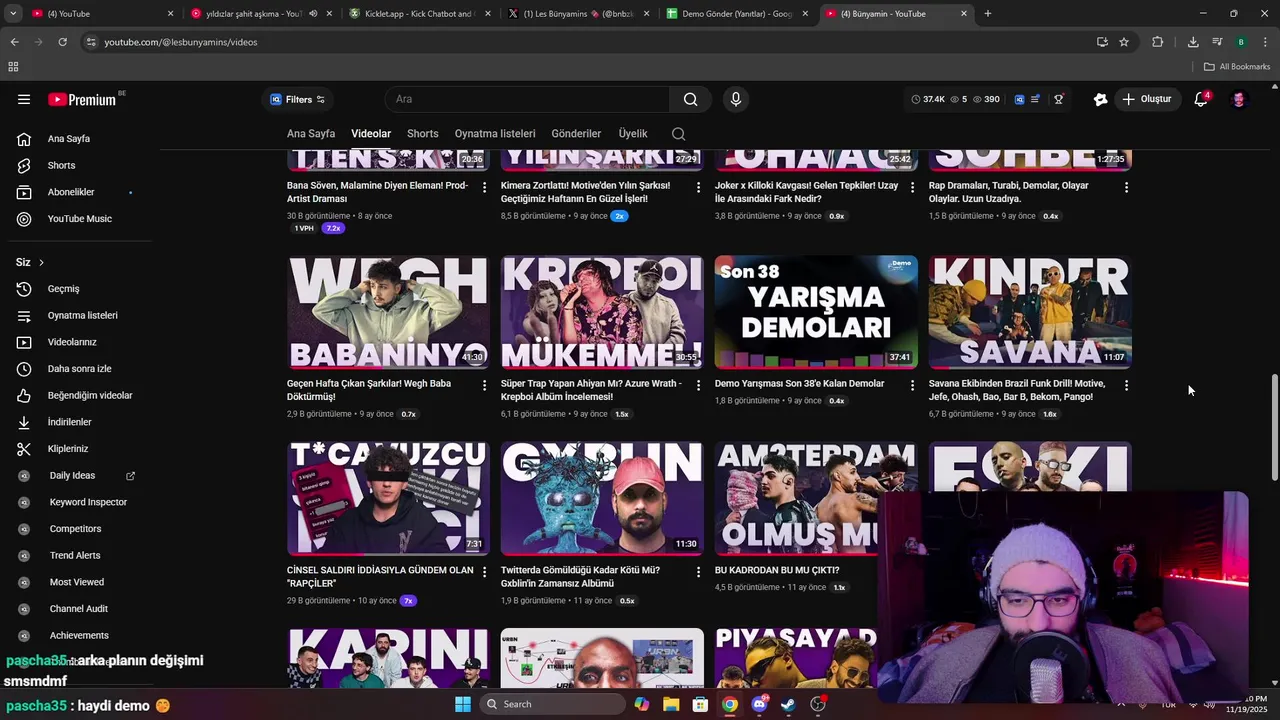
Task: Switch to 'Kicklet.app' browser tab
Action: coord(418,14)
